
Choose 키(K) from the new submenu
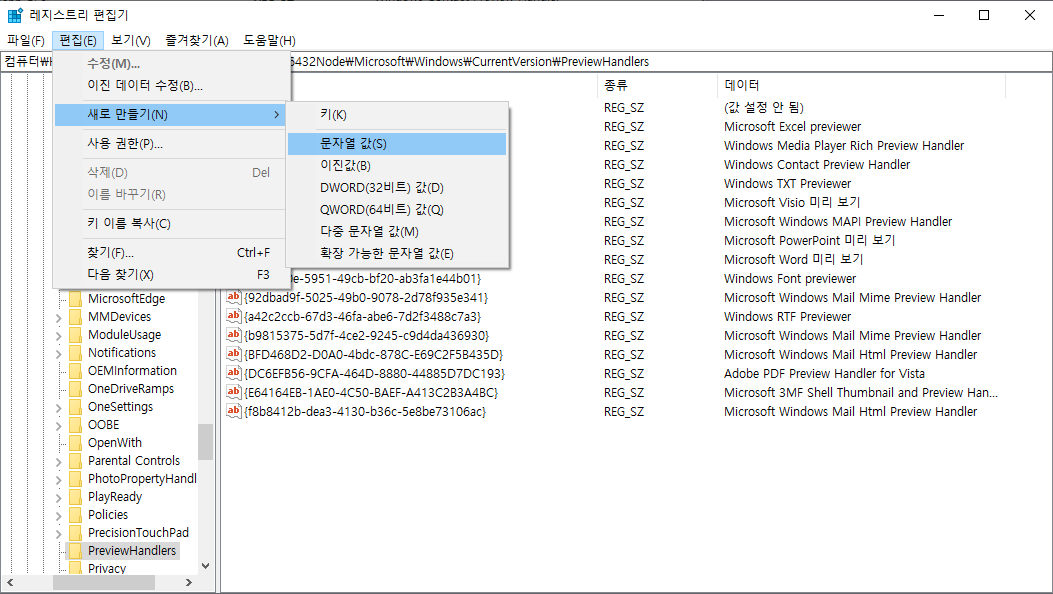pos(397,115)
